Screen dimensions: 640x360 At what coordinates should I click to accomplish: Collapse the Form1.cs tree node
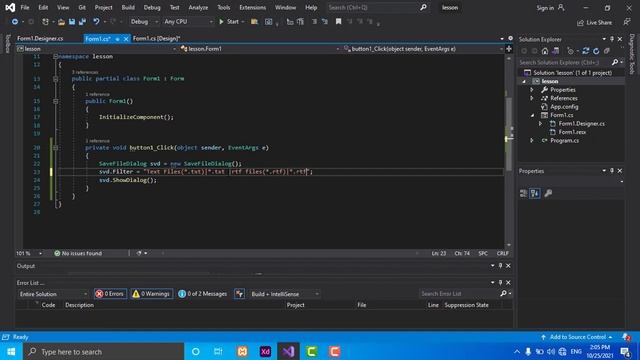(532, 116)
